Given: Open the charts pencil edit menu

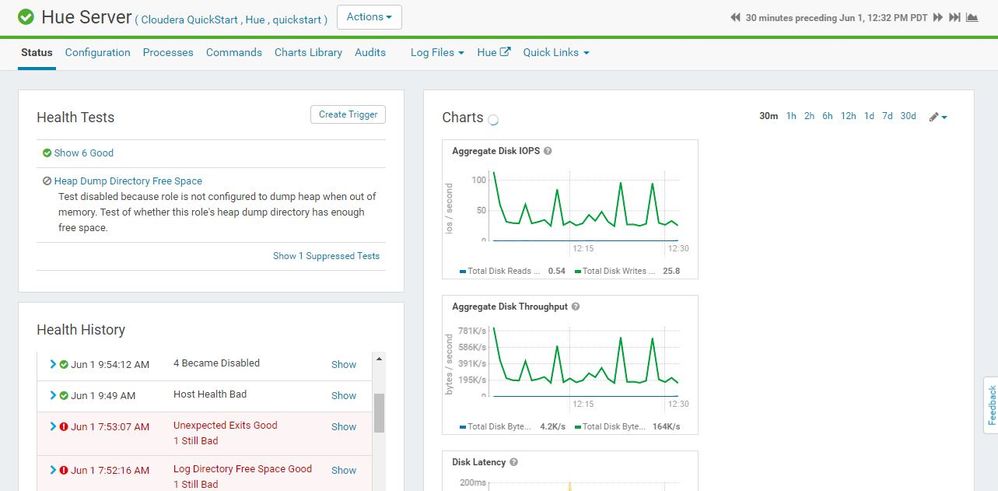Looking at the screenshot, I should 938,117.
